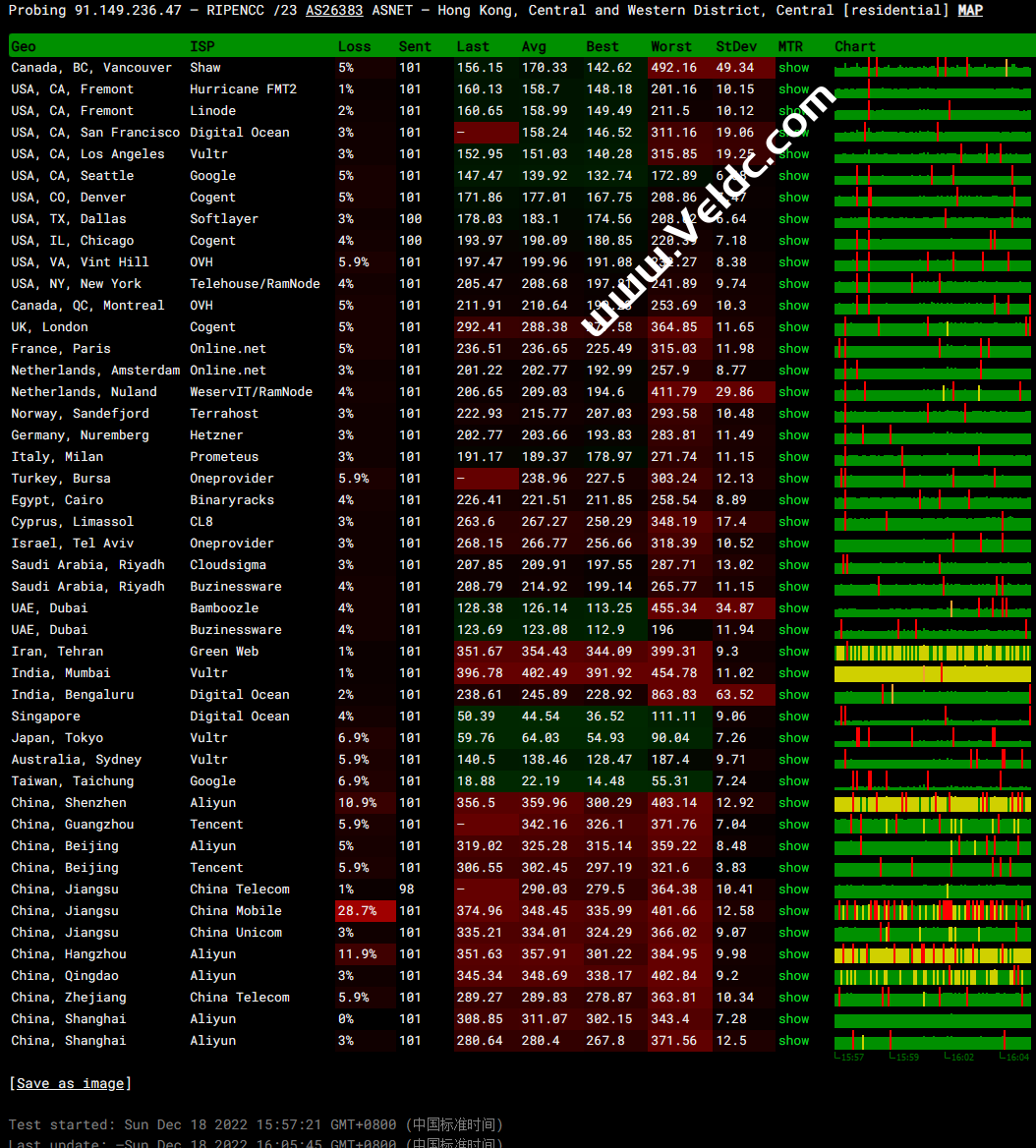Show MTR for Hurricane FMT2 row
The image size is (1036, 1148).
[793, 89]
